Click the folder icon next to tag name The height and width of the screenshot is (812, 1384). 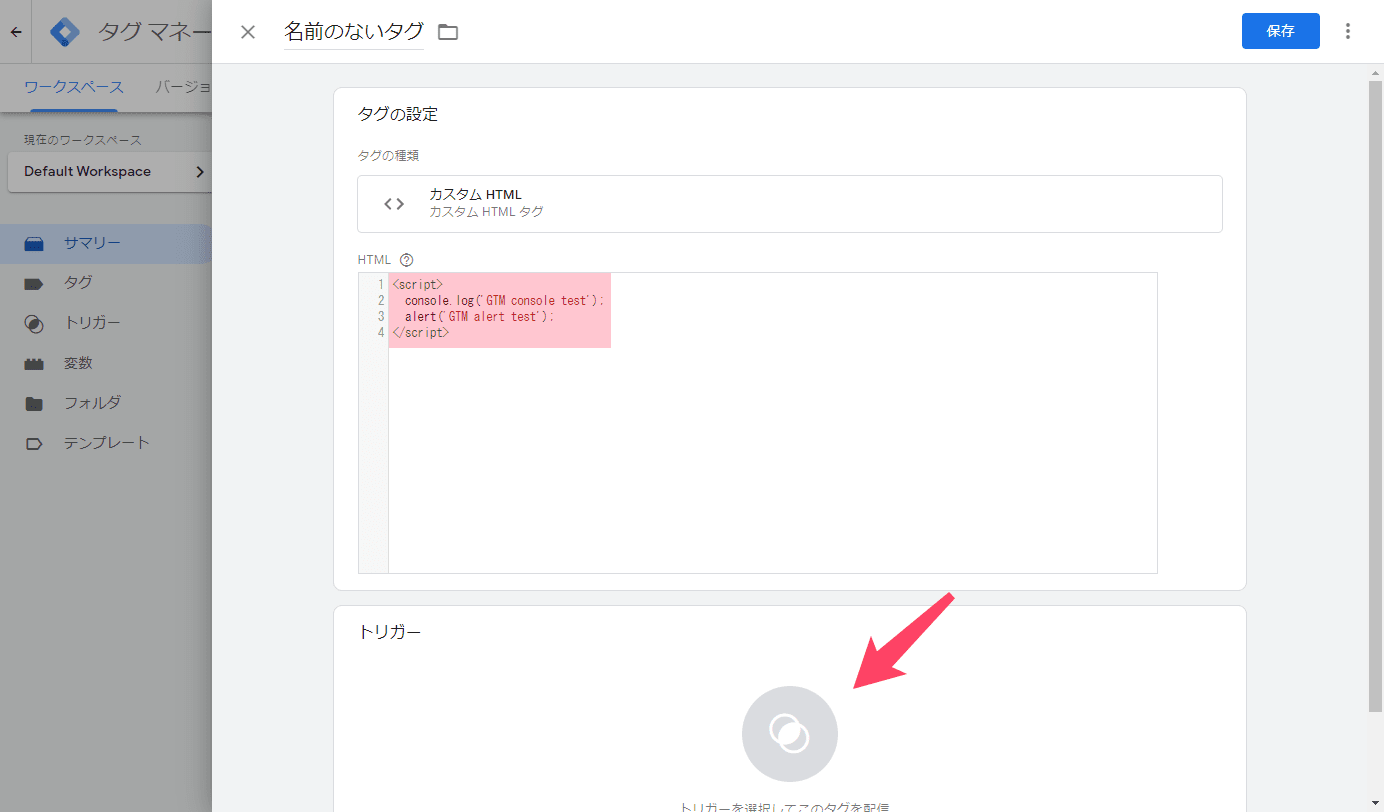pos(448,32)
